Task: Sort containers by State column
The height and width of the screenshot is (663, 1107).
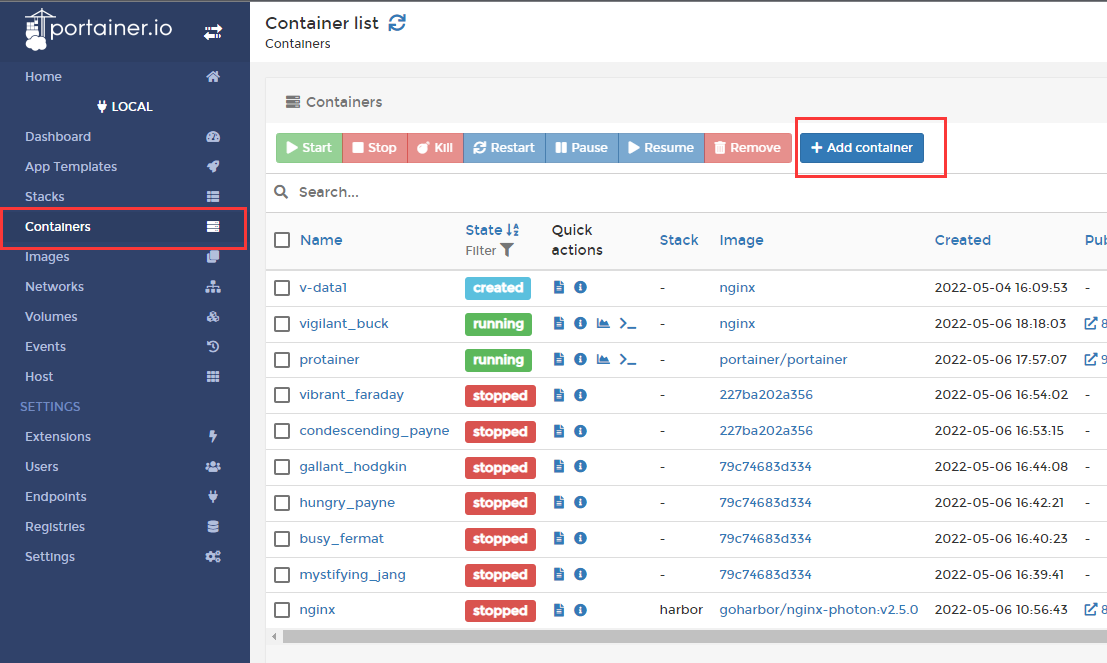Action: 492,229
